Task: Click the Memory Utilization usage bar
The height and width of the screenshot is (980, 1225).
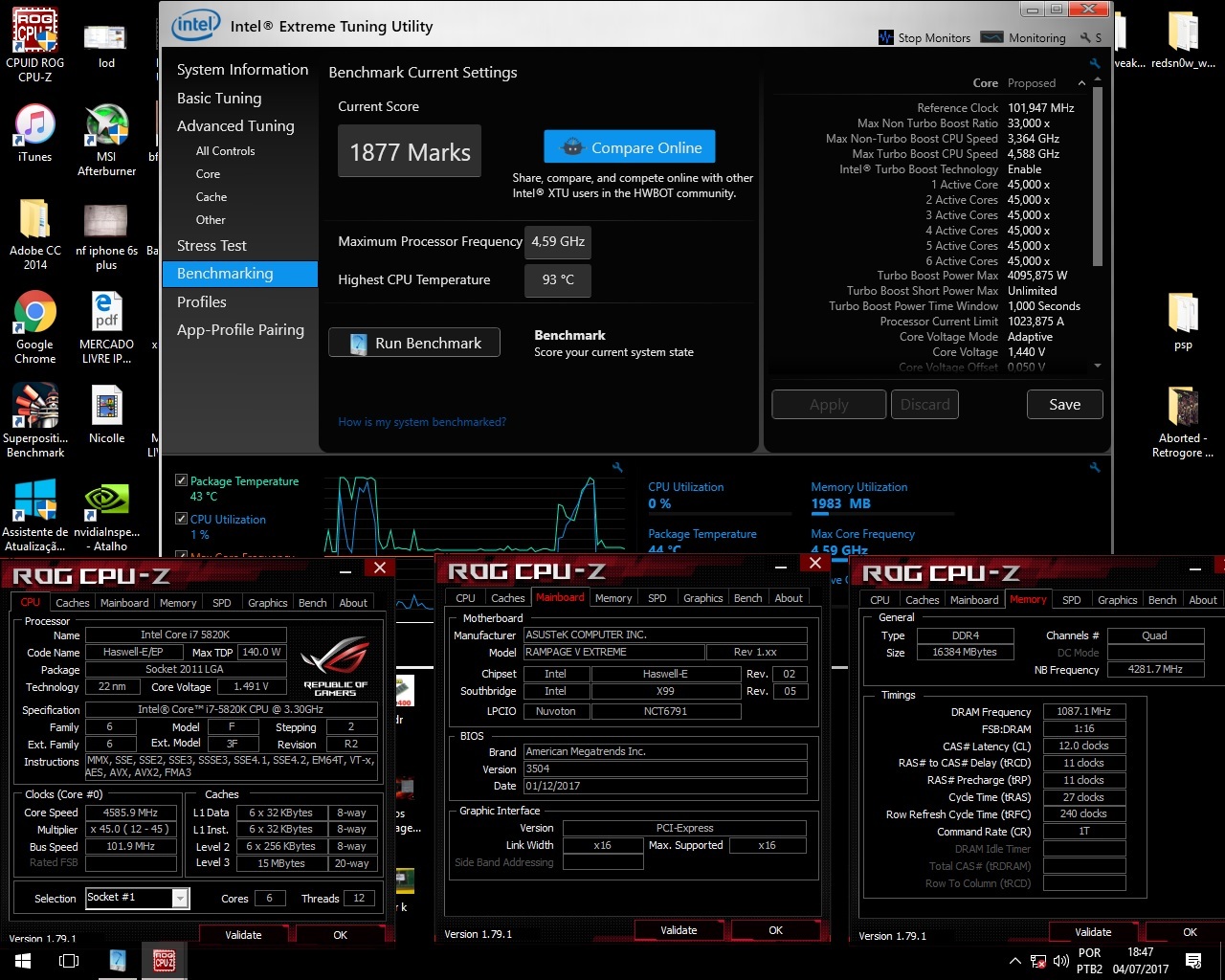Action: tap(881, 516)
